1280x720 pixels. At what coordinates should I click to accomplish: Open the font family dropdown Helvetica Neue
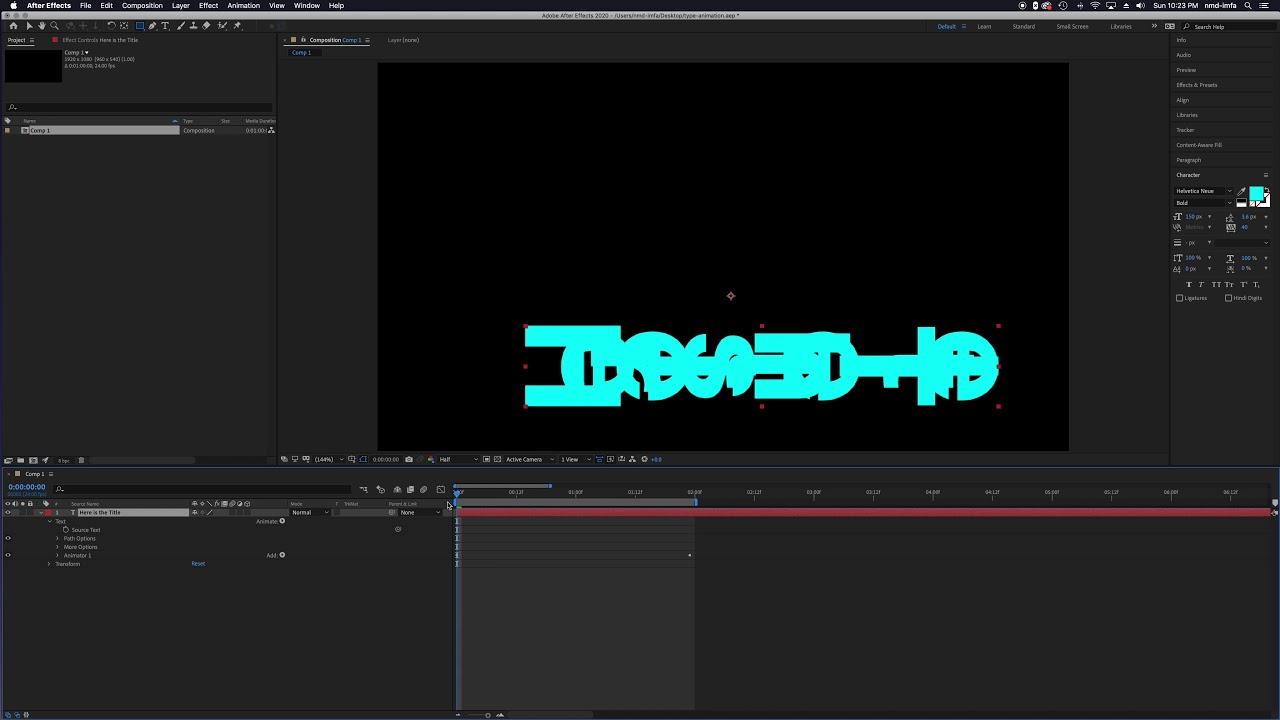pos(1202,191)
